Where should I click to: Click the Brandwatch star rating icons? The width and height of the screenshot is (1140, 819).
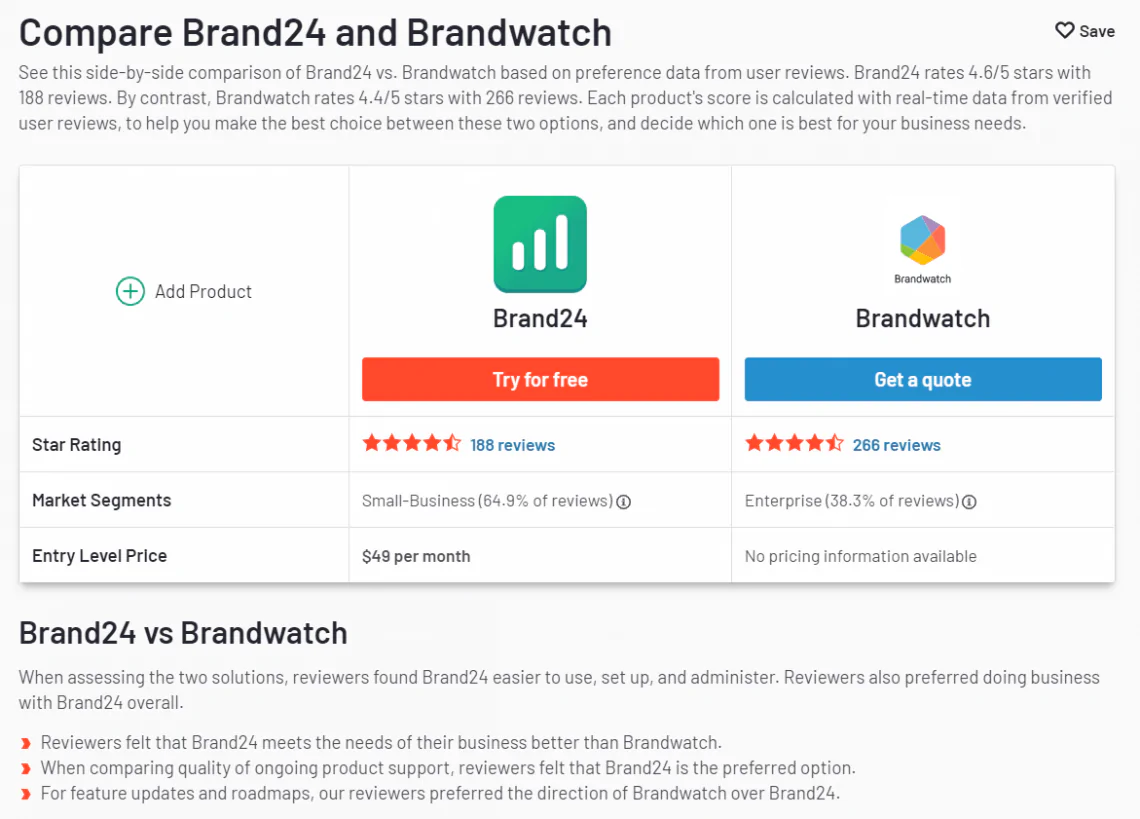click(794, 443)
